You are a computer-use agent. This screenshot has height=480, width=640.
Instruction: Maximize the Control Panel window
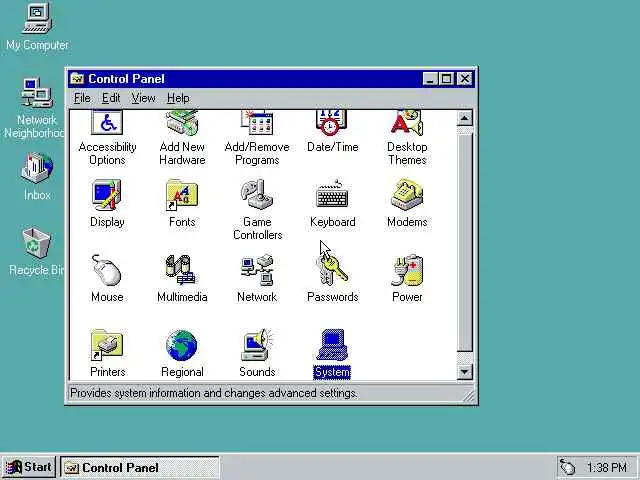click(446, 78)
